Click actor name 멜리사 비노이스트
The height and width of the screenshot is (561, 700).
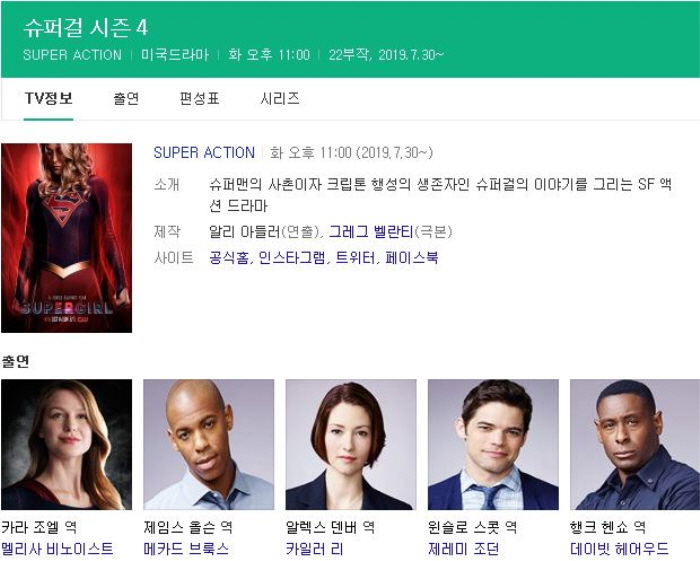click(x=57, y=549)
